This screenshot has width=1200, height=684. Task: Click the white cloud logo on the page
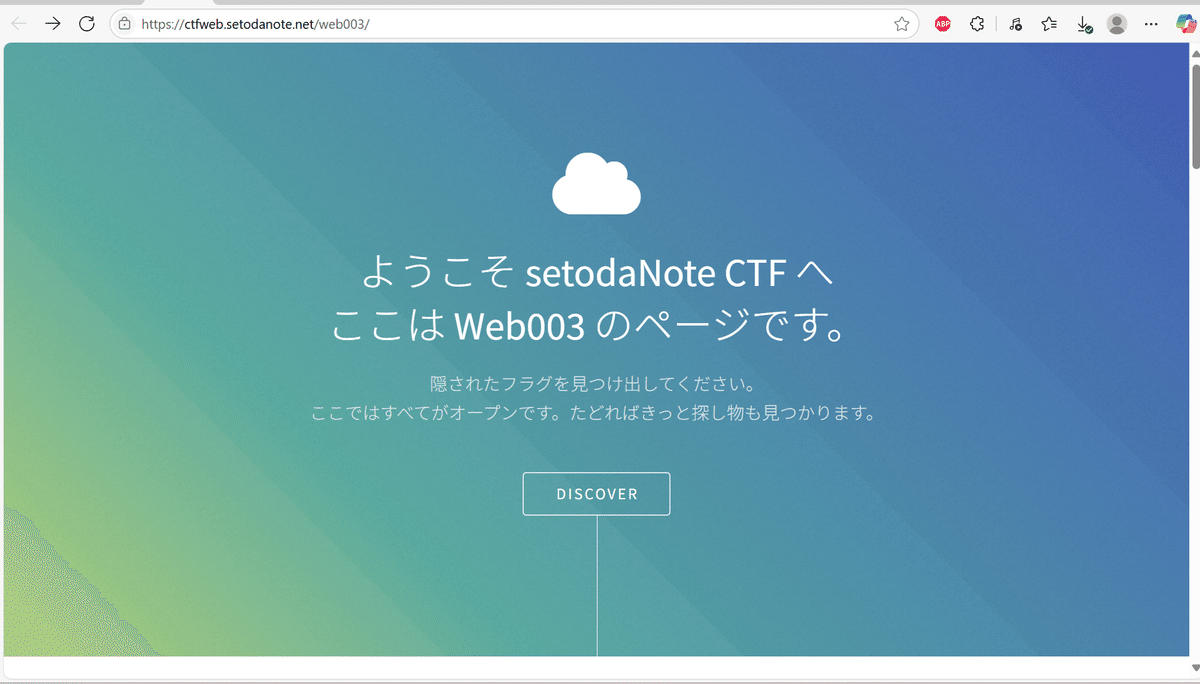596,184
